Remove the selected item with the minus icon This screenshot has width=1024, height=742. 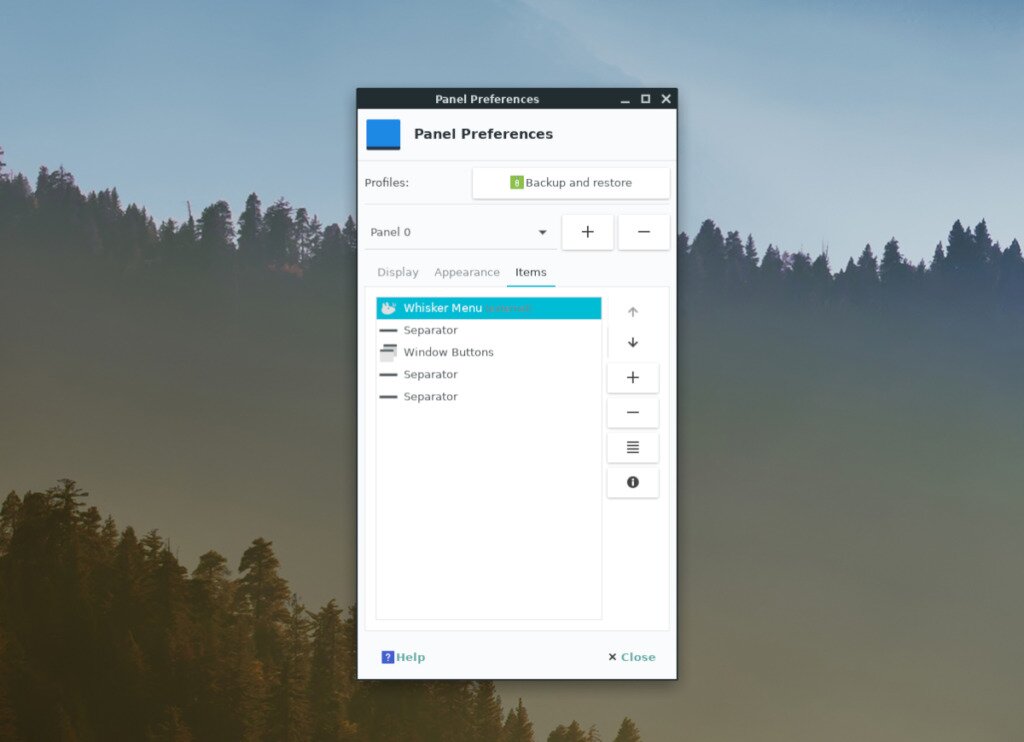click(632, 412)
